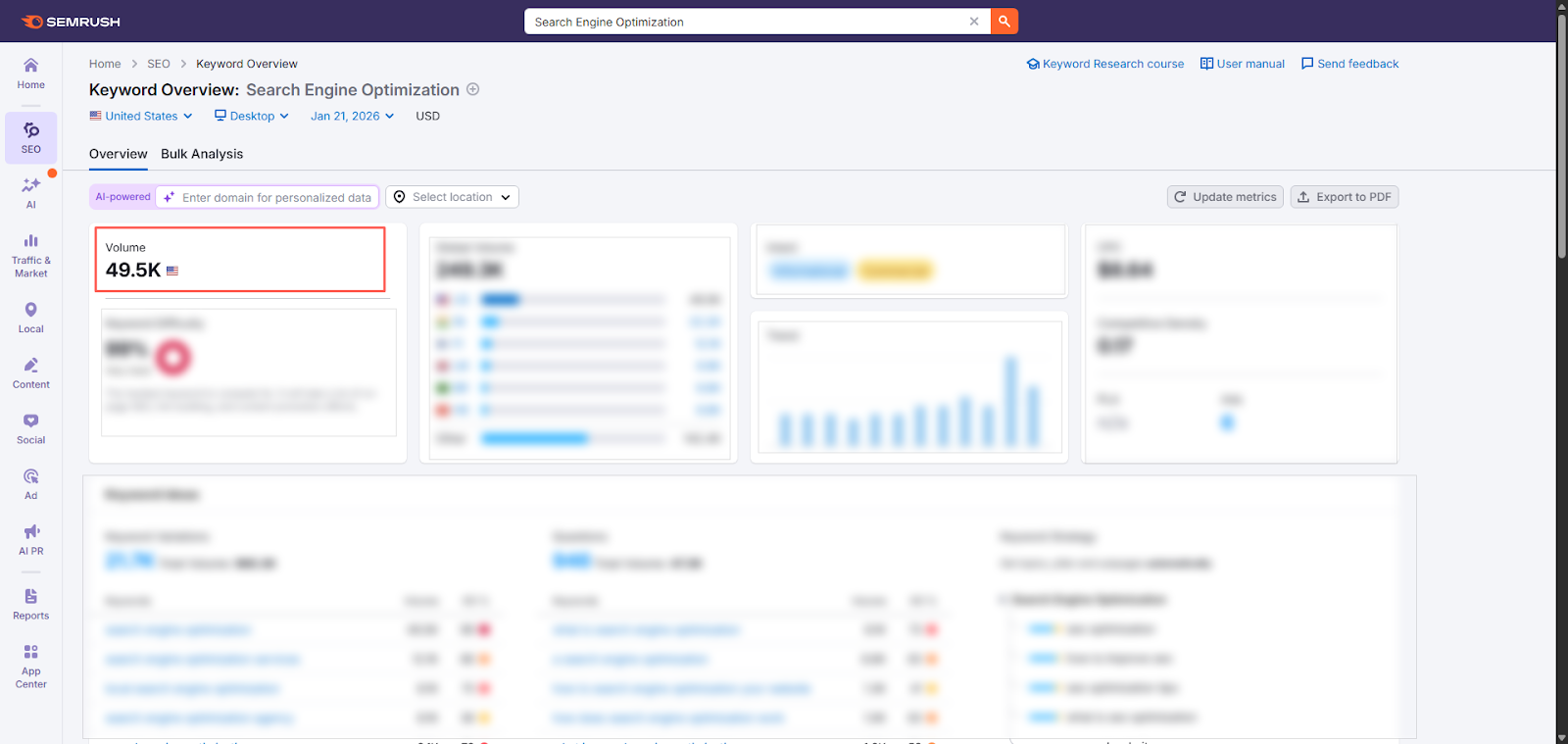Open the United States country dropdown
The image size is (1568, 744).
pos(141,116)
